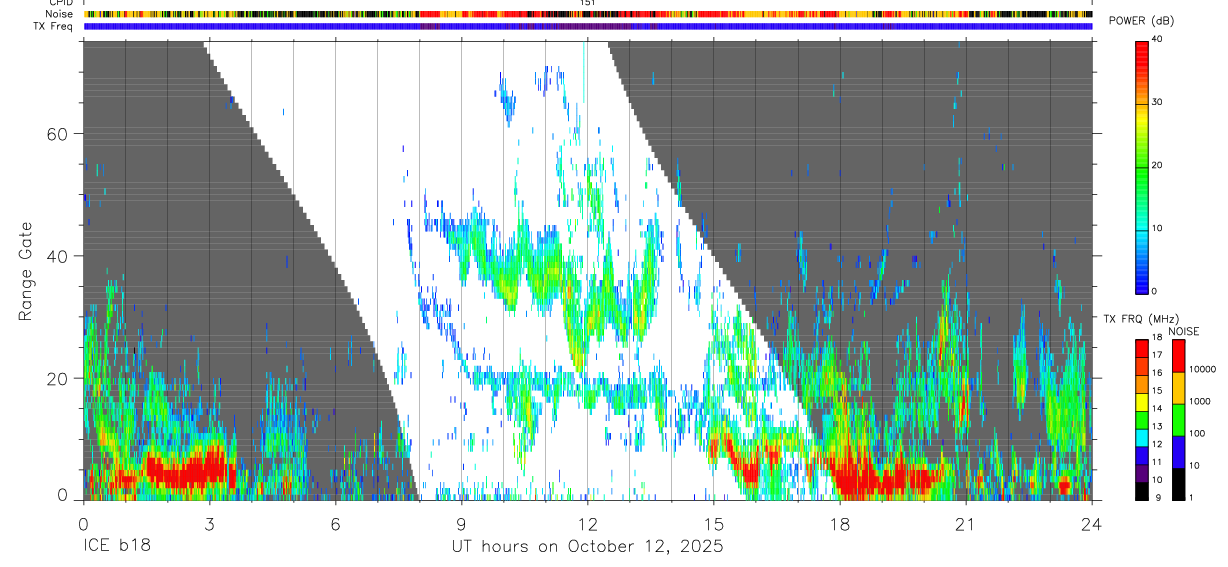1228x567 pixels.
Task: Click the 30 tick on the POWER scale
Action: [x=1159, y=102]
